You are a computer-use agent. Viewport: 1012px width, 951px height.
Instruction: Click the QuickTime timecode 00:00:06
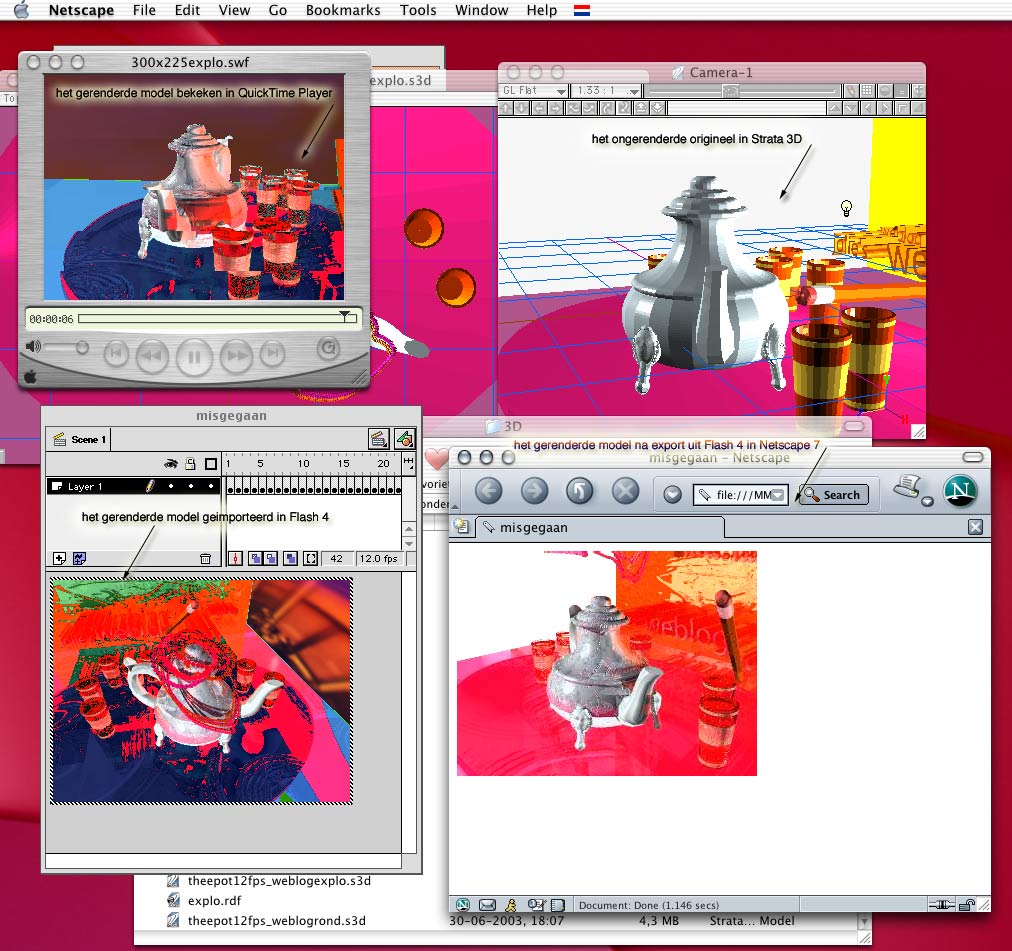click(x=52, y=319)
